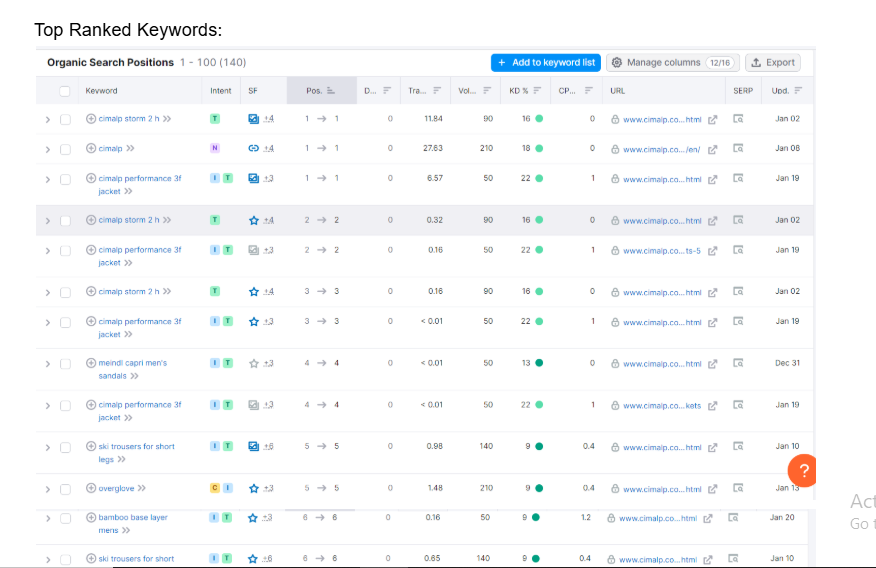
Task: Click the Export button
Action: tap(773, 63)
